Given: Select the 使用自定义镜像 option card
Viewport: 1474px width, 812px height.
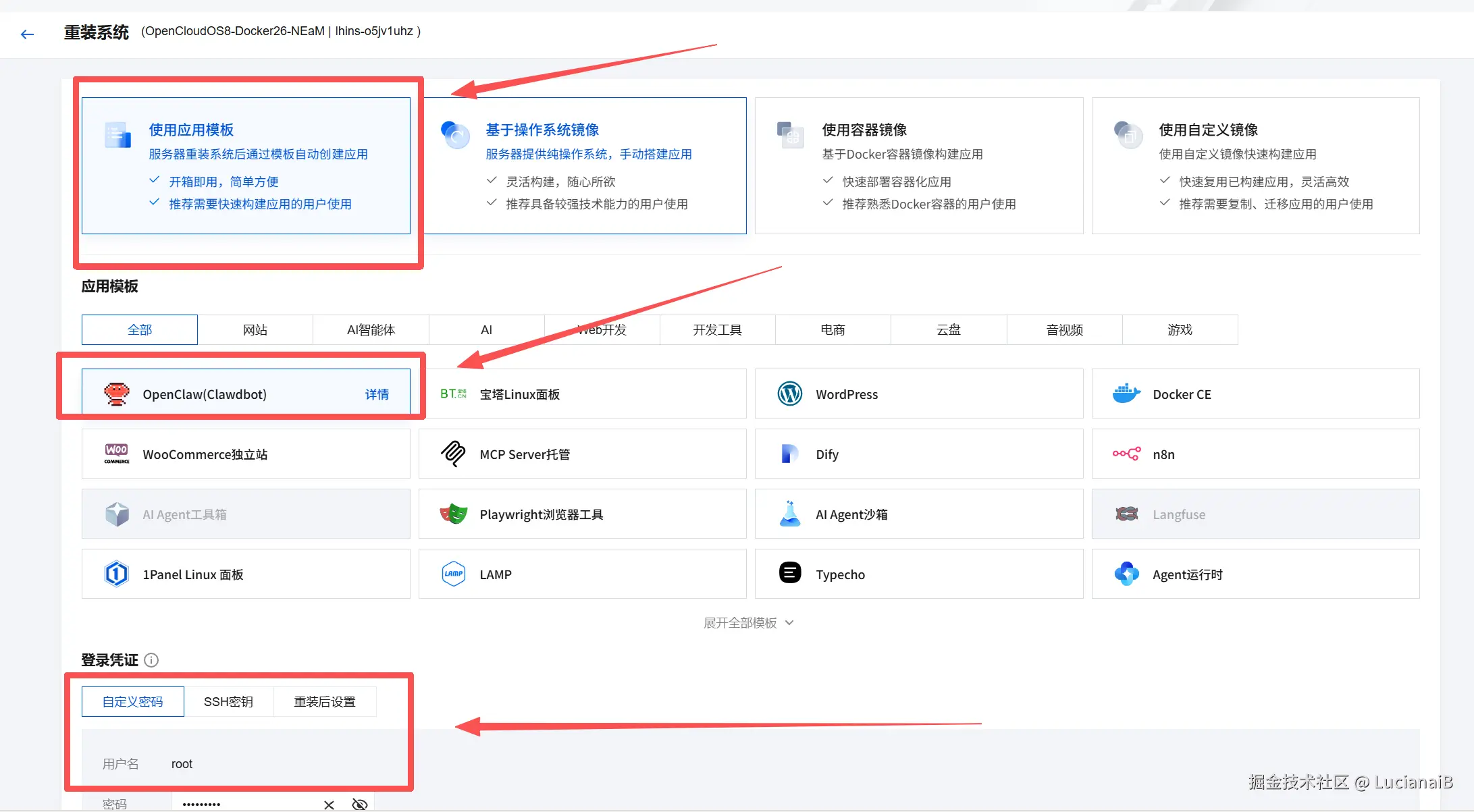Looking at the screenshot, I should 1255,165.
